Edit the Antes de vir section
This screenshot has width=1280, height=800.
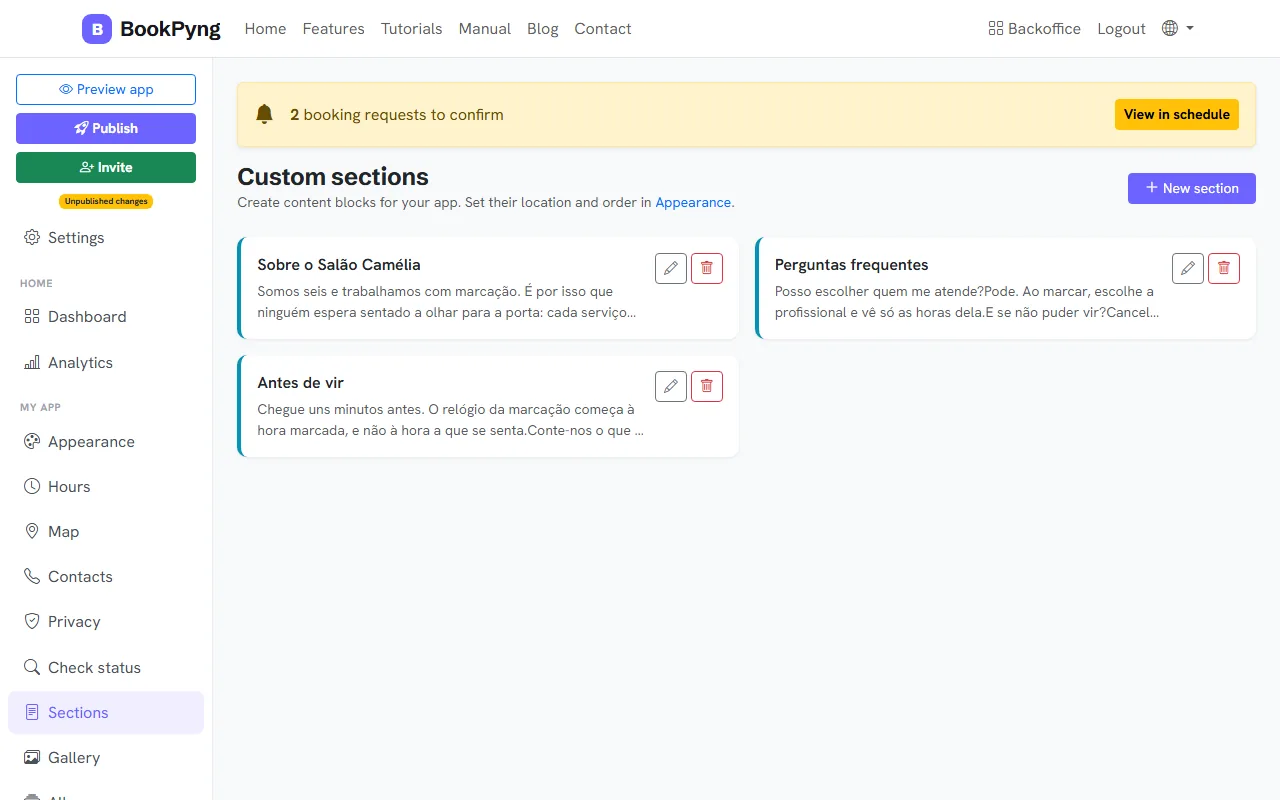coord(671,386)
